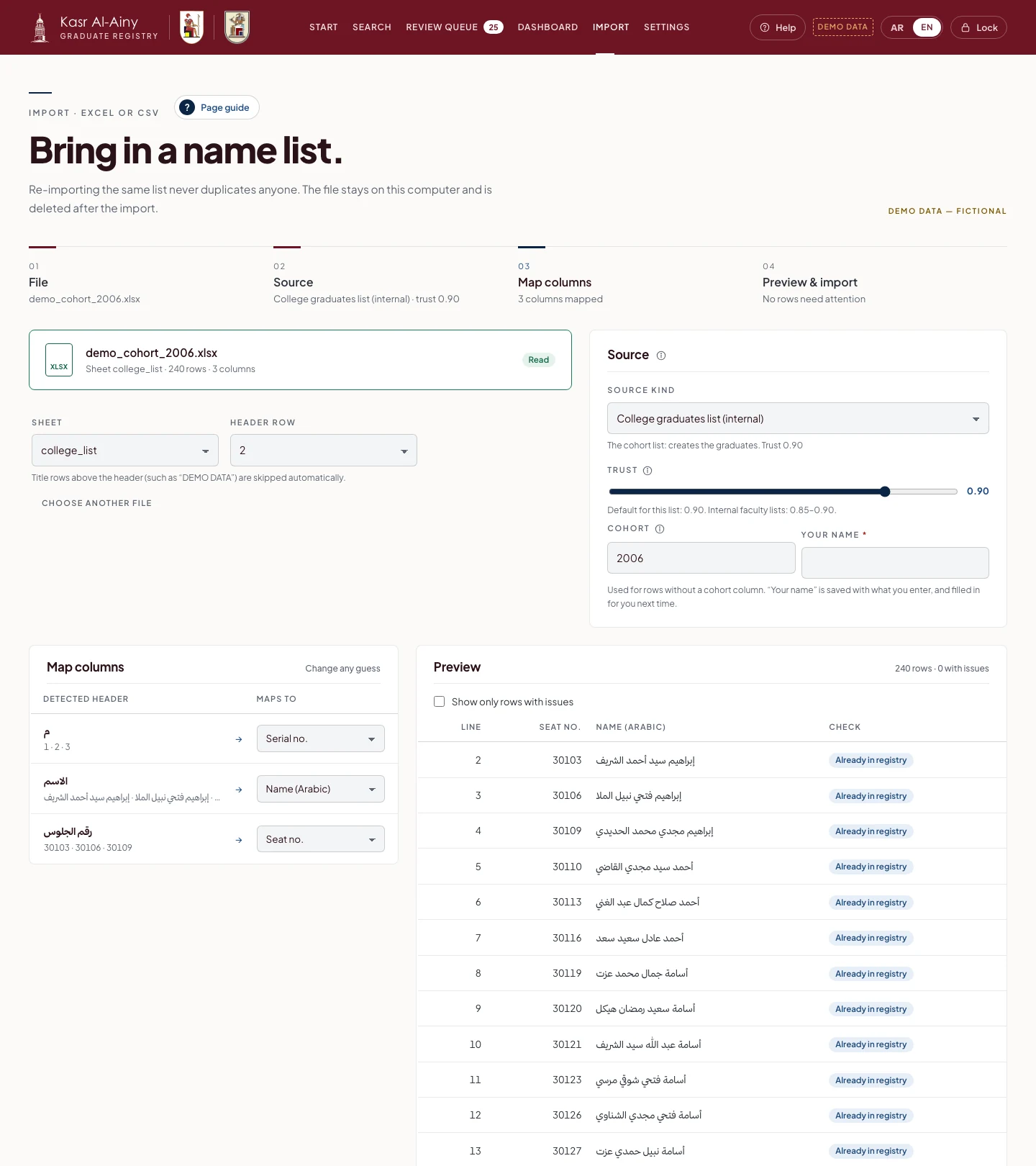Click the XLSX file type icon
This screenshot has height=1166, width=1036.
click(59, 360)
